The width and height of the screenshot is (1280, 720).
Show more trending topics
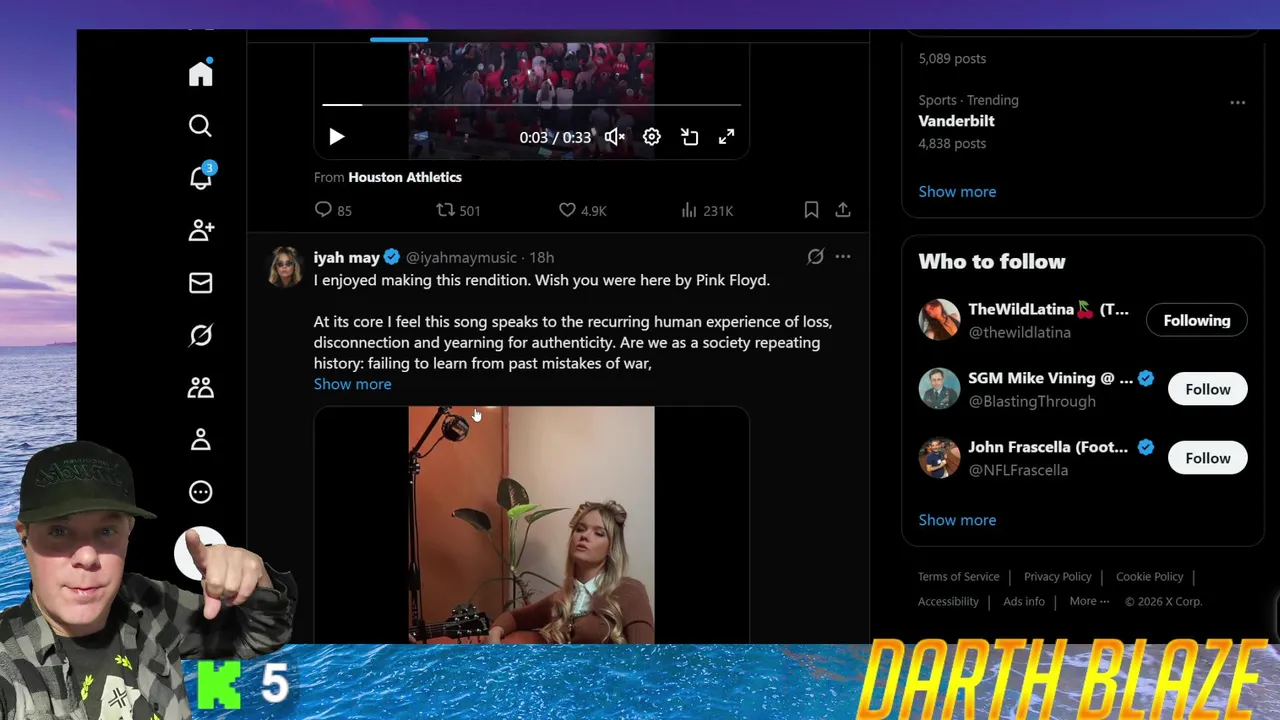point(957,191)
